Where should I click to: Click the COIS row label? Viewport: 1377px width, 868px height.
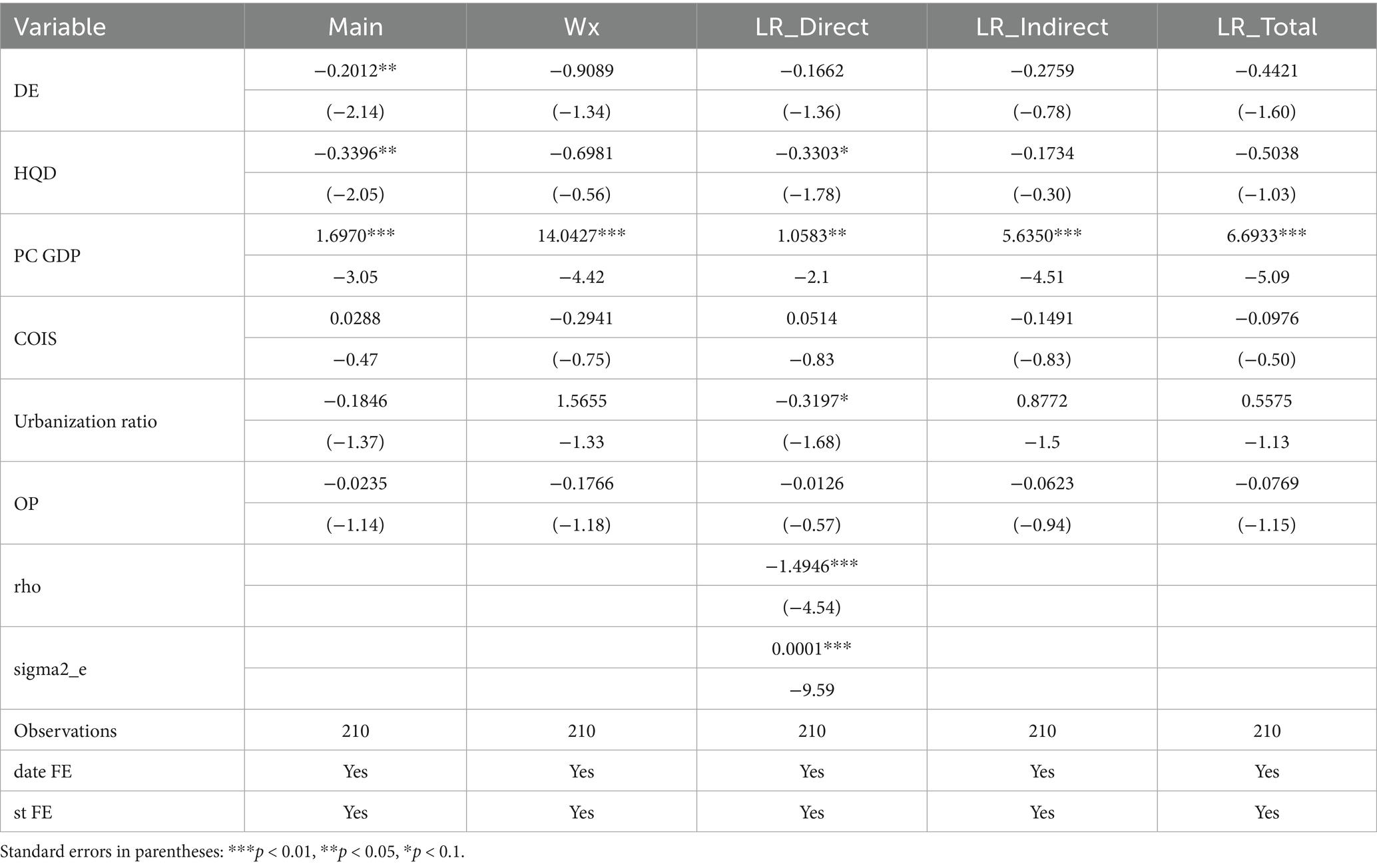[35, 339]
